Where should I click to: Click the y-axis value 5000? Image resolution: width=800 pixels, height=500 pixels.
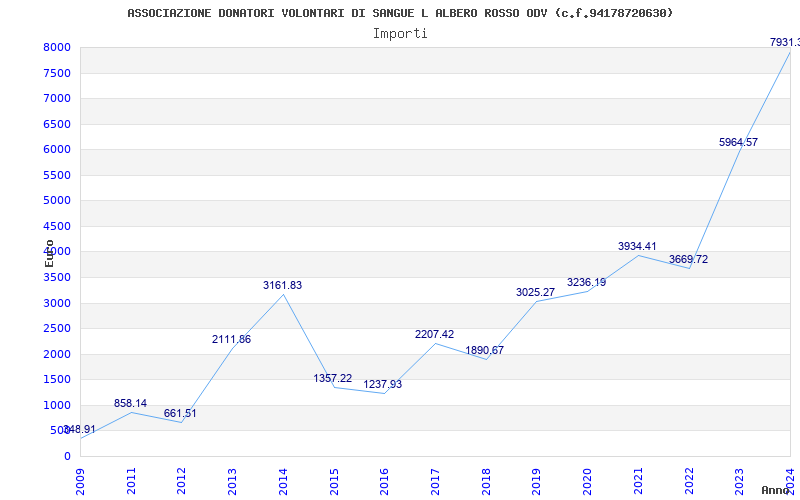(x=57, y=201)
